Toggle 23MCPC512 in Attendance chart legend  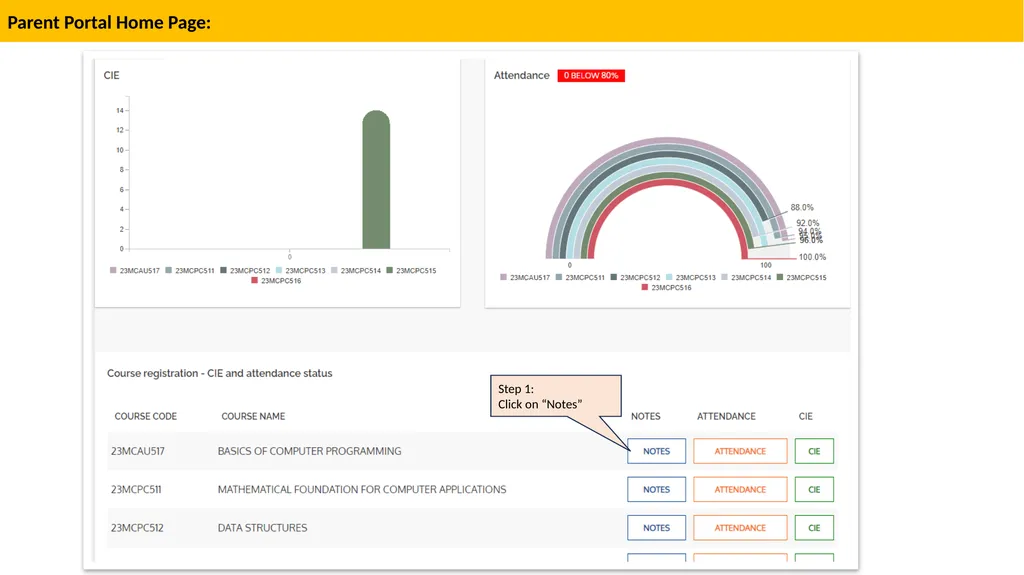point(635,278)
